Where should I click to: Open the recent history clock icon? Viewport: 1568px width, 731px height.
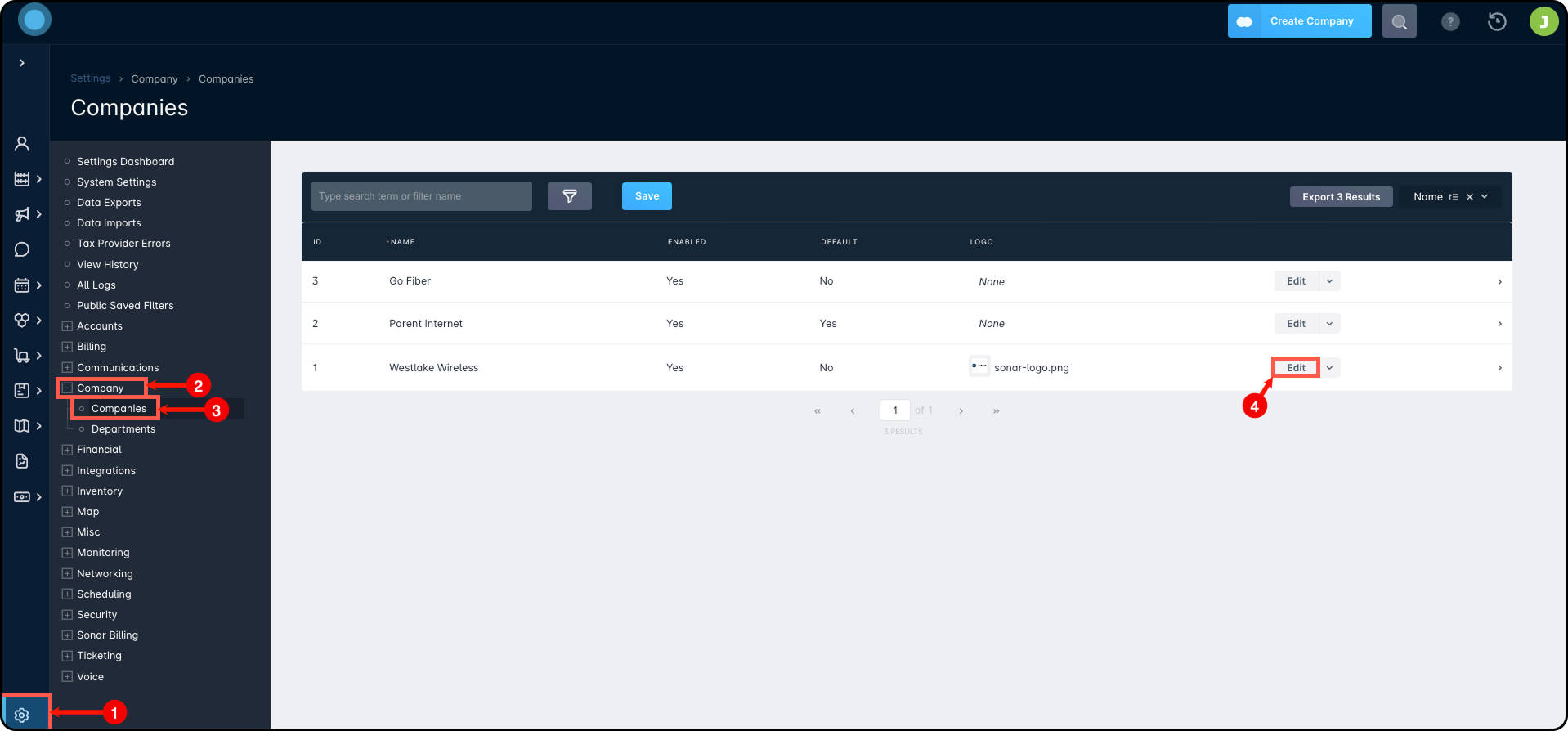pyautogui.click(x=1497, y=21)
